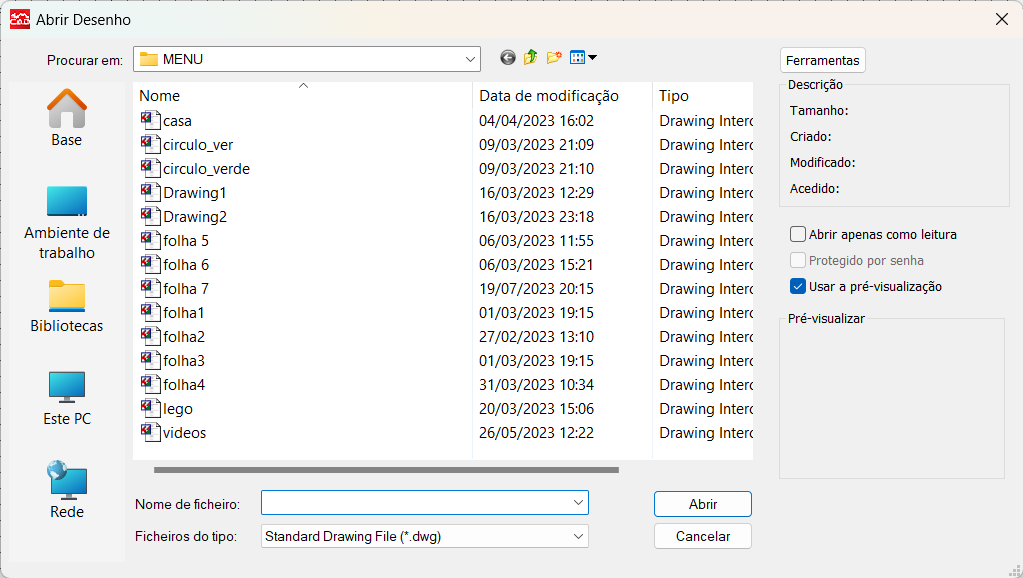1023x578 pixels.
Task: Open the view menu icon
Action: tap(583, 57)
